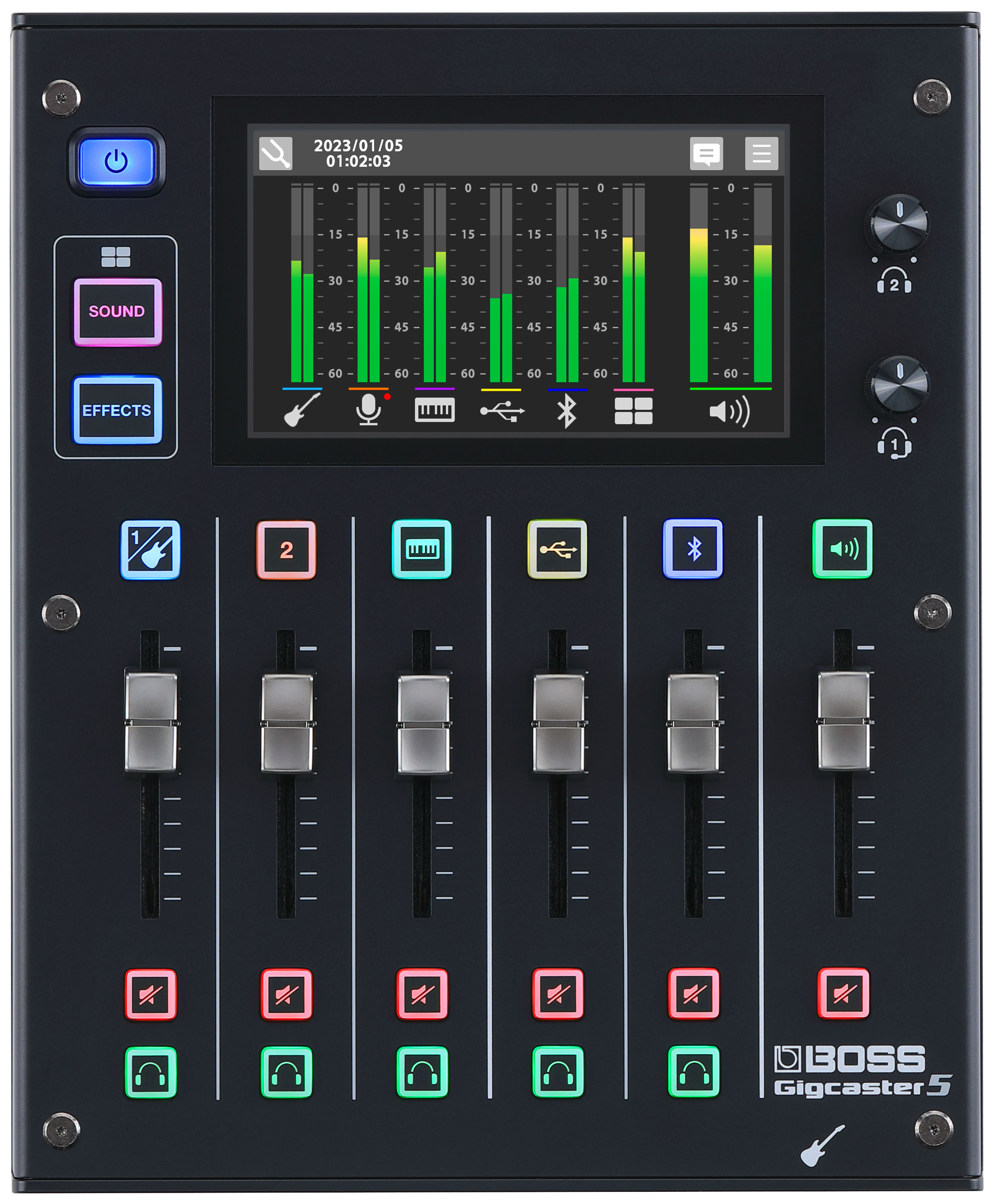The width and height of the screenshot is (996, 1204).
Task: Open the hamburger menu on the touchscreen
Action: (x=763, y=154)
